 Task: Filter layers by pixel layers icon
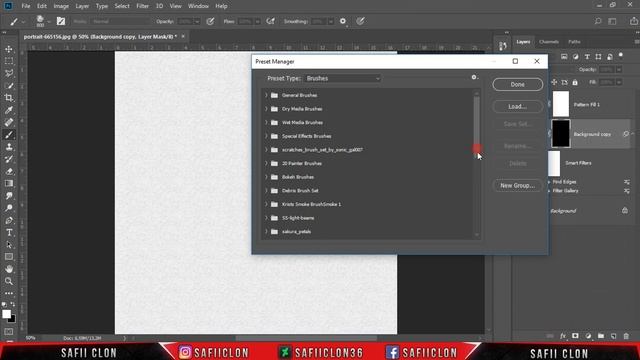[564, 57]
